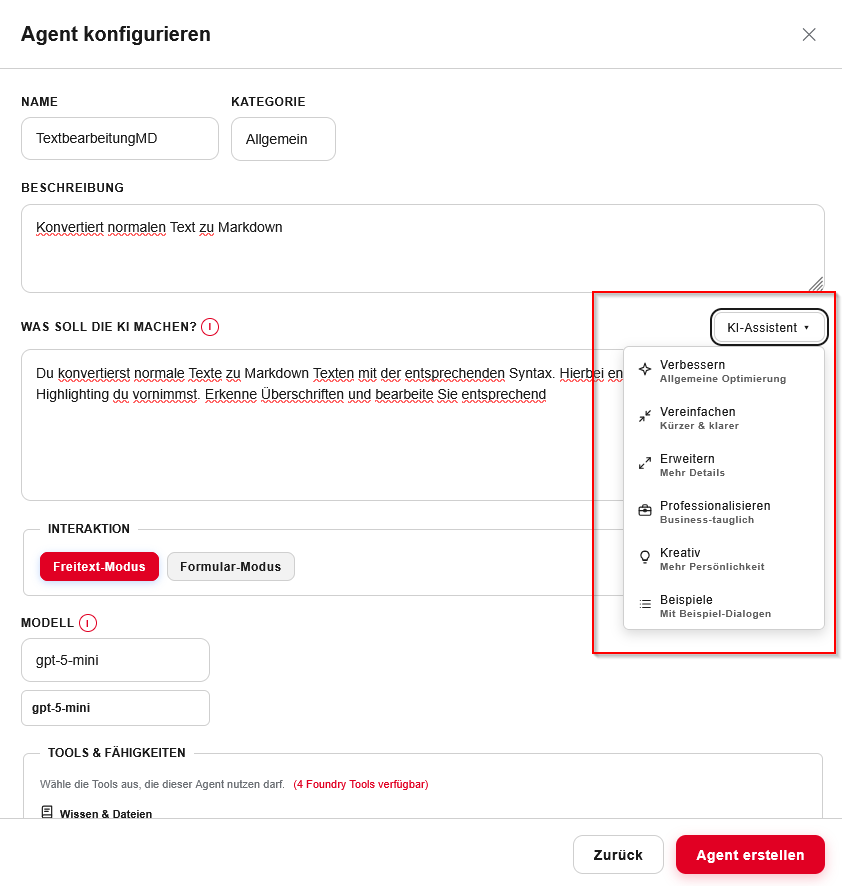
Task: Switch to Formular-Modus
Action: click(x=231, y=567)
